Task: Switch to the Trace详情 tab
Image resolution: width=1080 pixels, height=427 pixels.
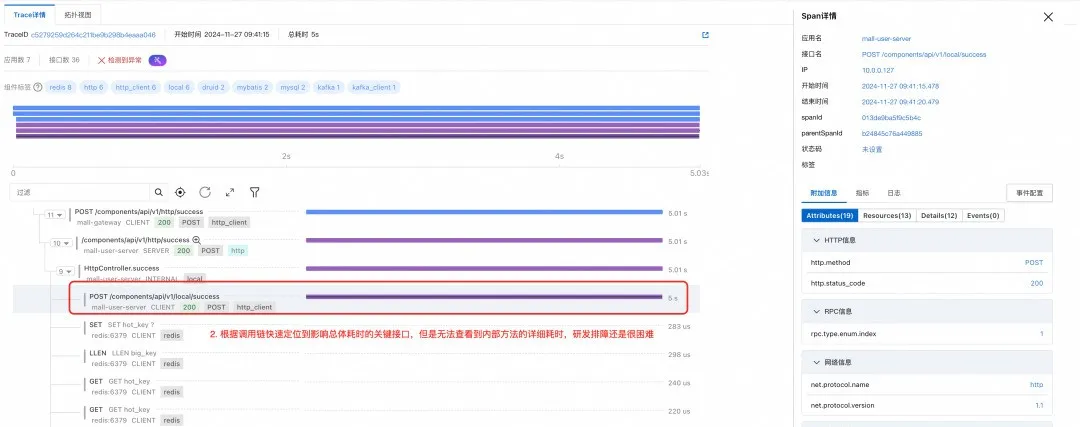Action: tap(30, 14)
